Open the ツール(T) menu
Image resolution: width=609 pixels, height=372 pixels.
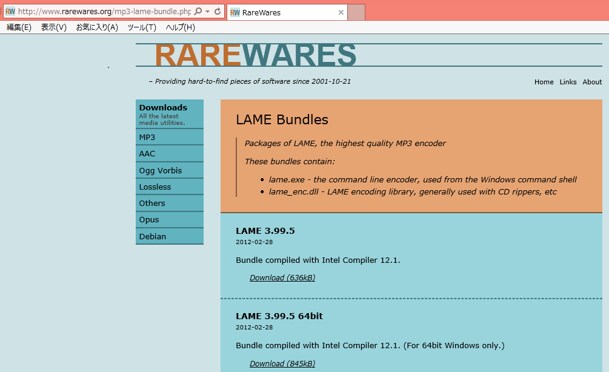pyautogui.click(x=142, y=27)
